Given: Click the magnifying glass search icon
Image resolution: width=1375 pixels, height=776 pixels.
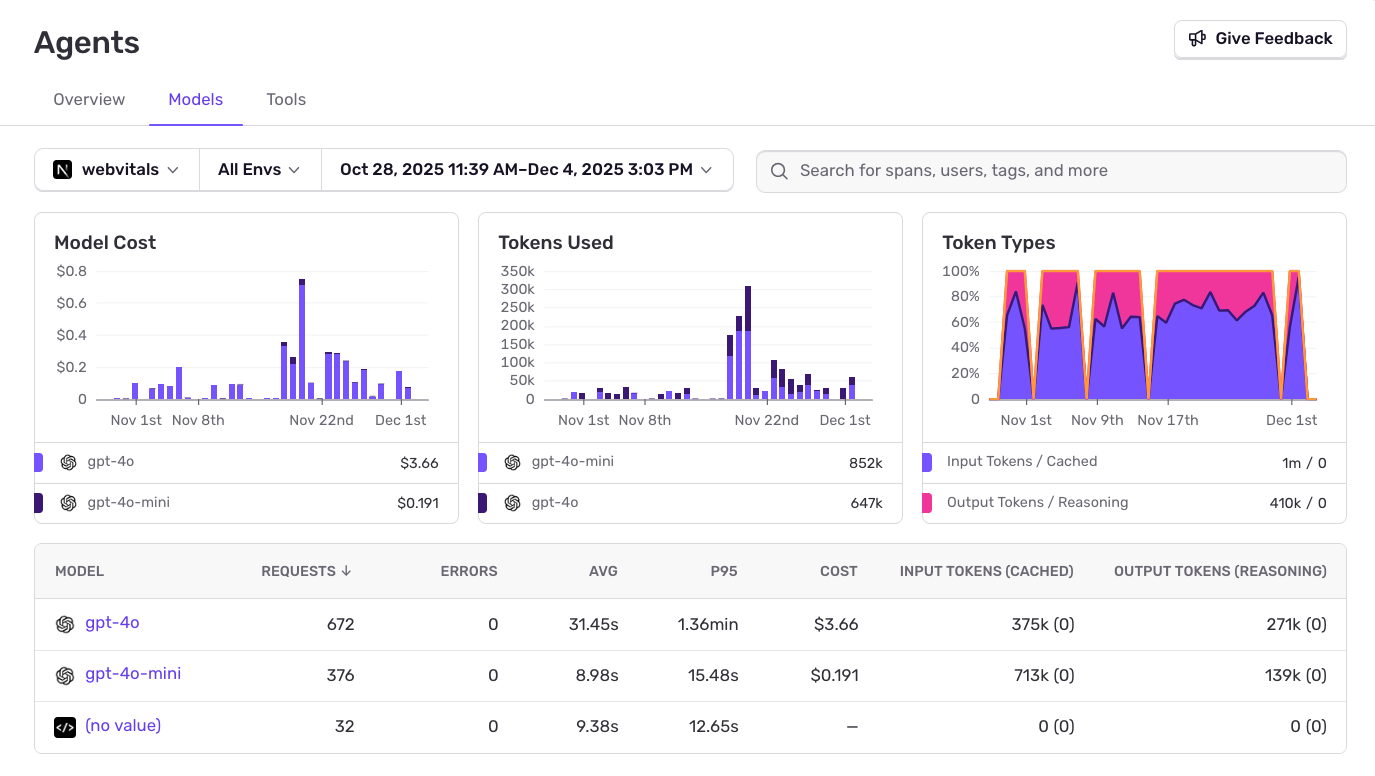Looking at the screenshot, I should pyautogui.click(x=779, y=171).
